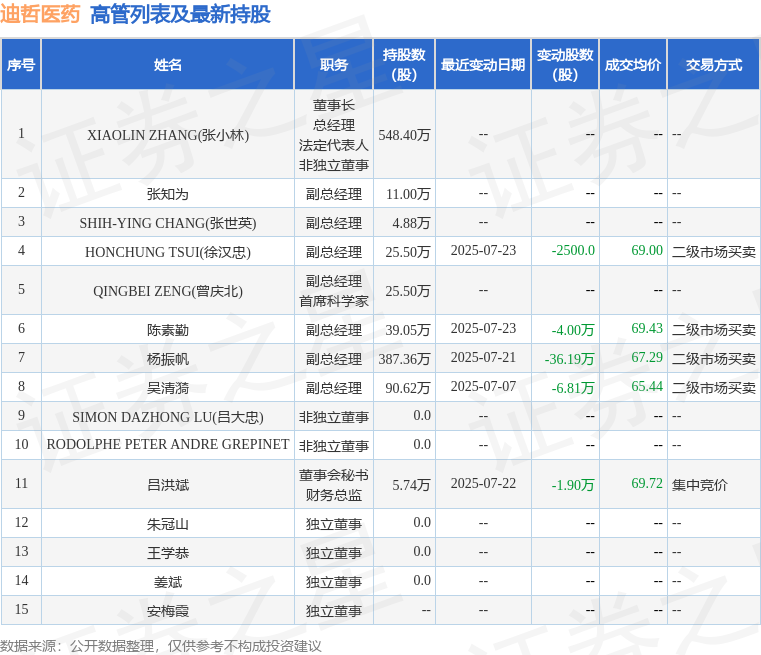Click the 迪哲医药 company title

40,14
